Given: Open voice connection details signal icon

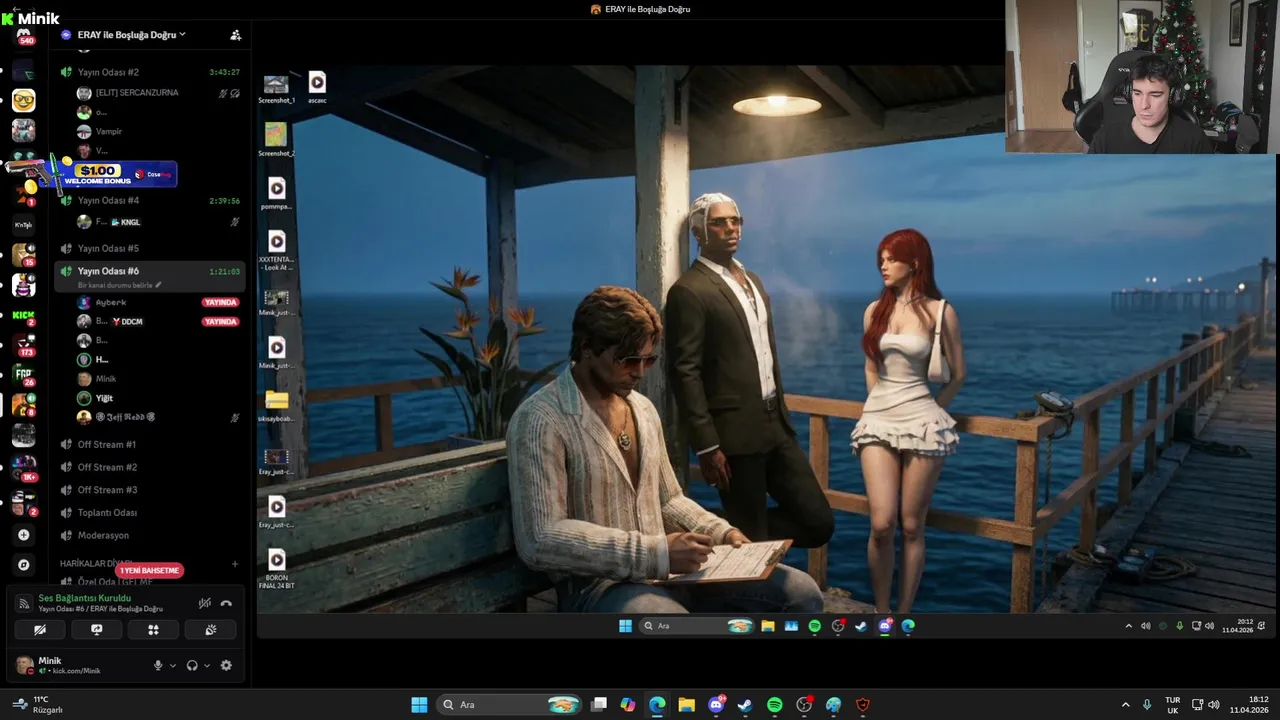Looking at the screenshot, I should tap(24, 603).
